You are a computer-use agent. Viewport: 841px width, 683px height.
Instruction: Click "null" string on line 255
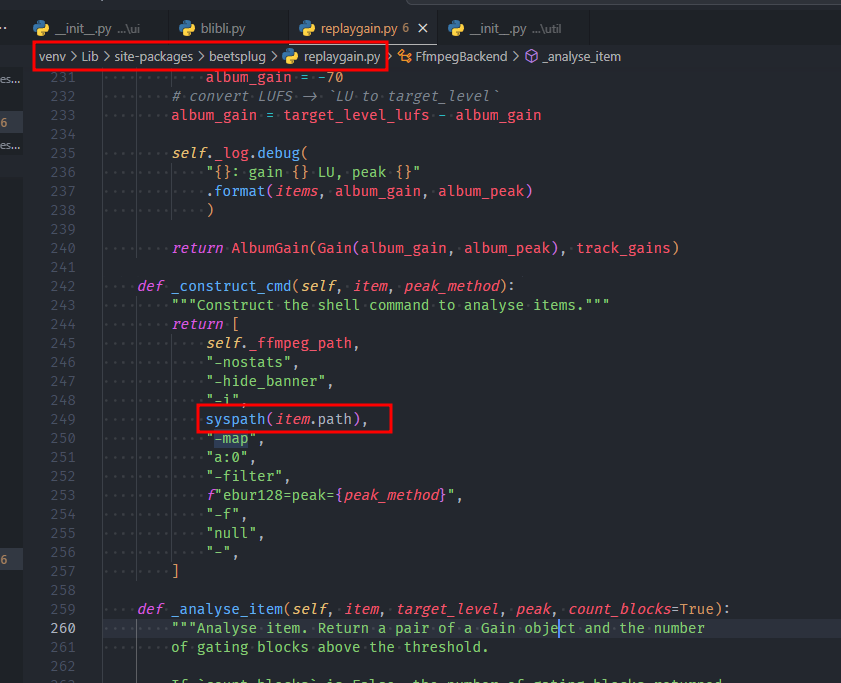coord(231,533)
